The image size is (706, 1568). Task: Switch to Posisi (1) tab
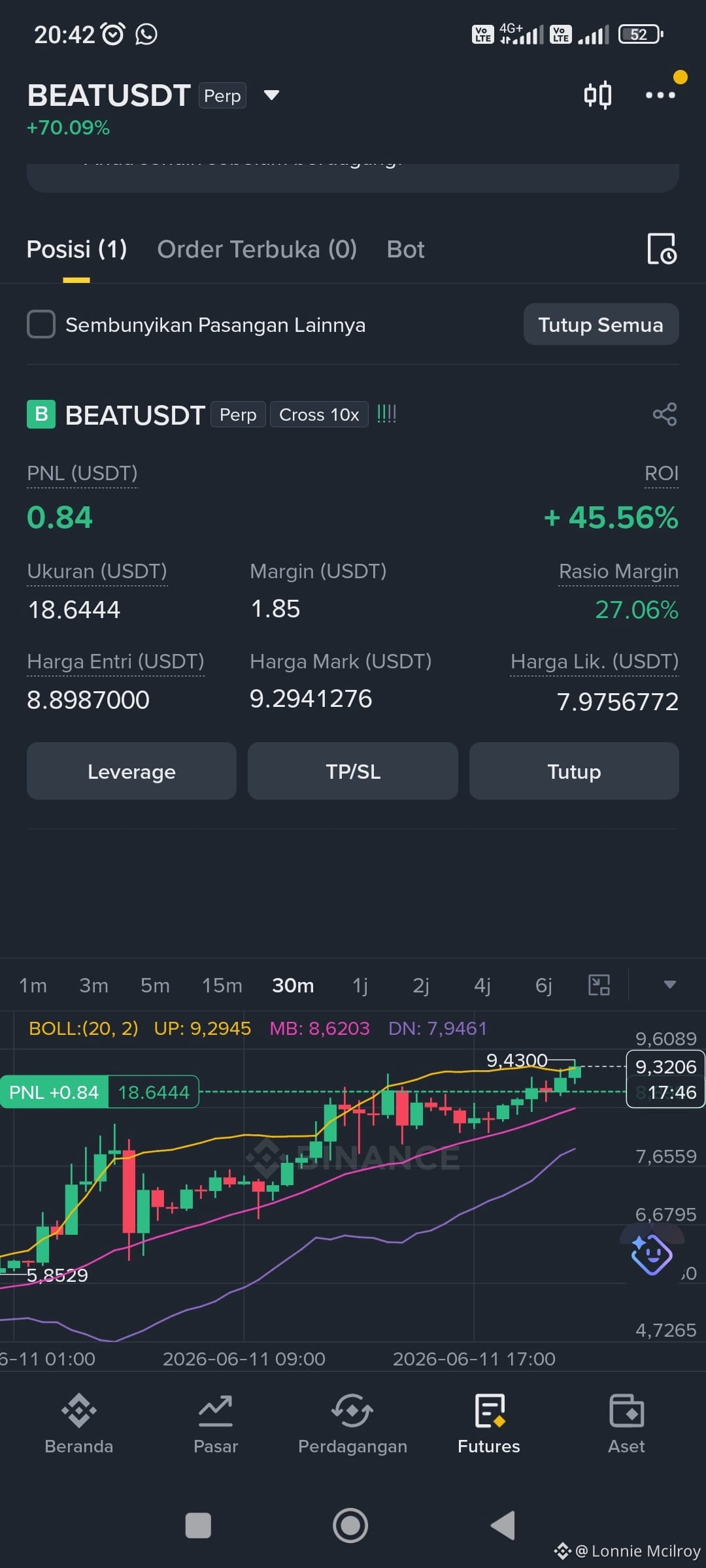point(76,249)
